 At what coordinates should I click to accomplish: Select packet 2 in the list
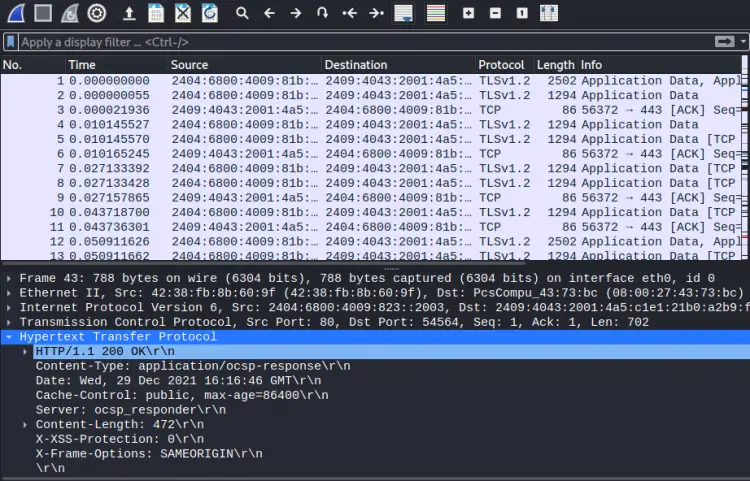371,96
